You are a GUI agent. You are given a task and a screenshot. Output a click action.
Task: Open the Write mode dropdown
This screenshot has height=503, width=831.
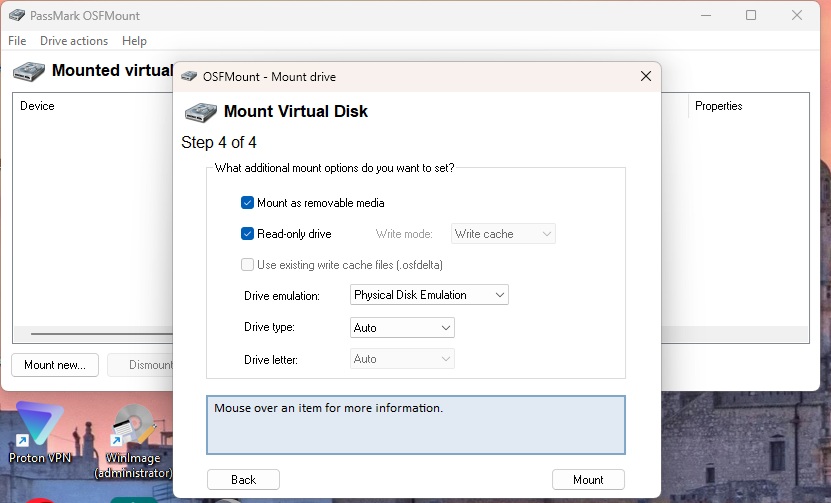coord(503,234)
